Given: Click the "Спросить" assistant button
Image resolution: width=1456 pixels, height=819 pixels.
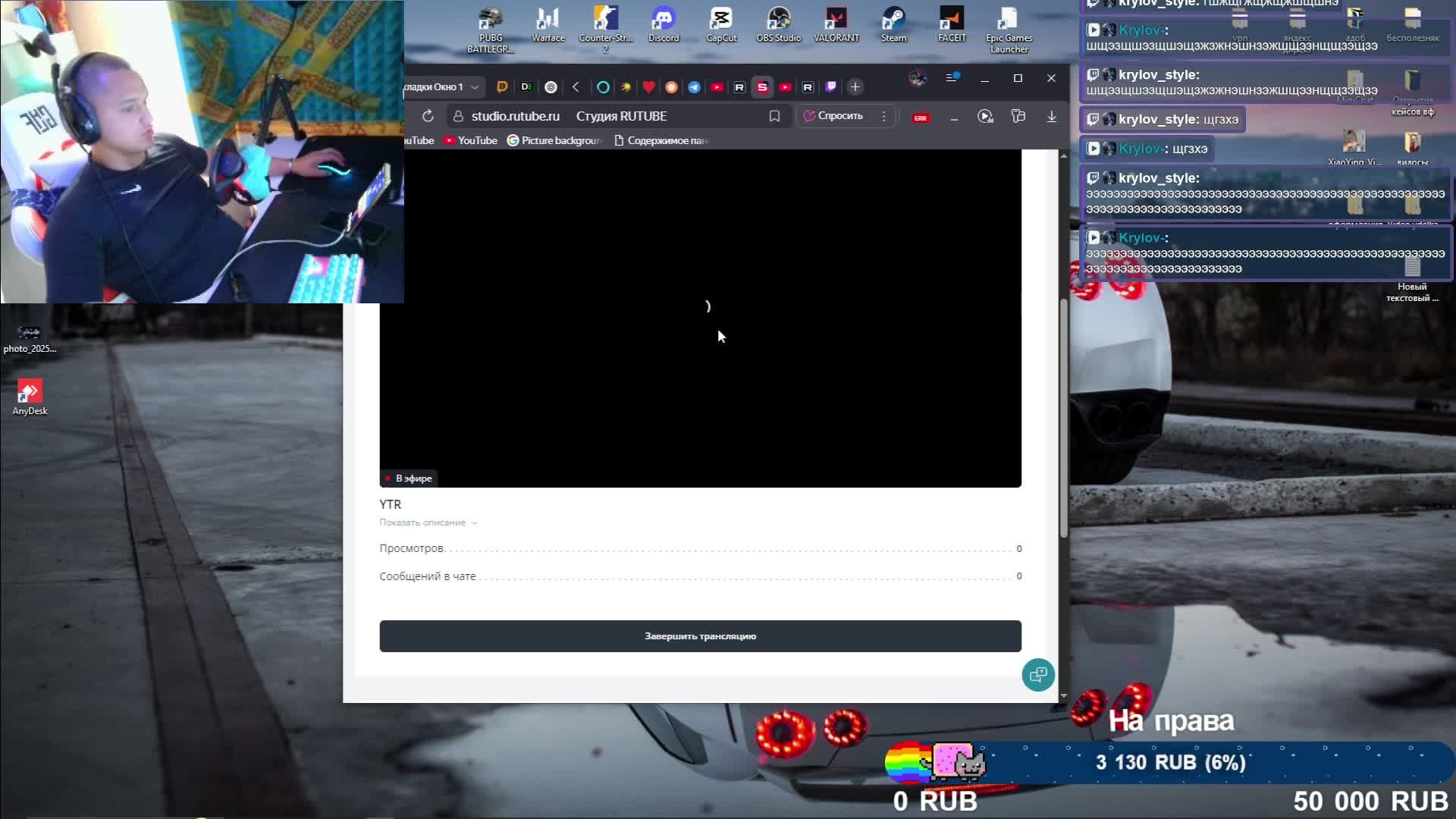Looking at the screenshot, I should [x=833, y=116].
